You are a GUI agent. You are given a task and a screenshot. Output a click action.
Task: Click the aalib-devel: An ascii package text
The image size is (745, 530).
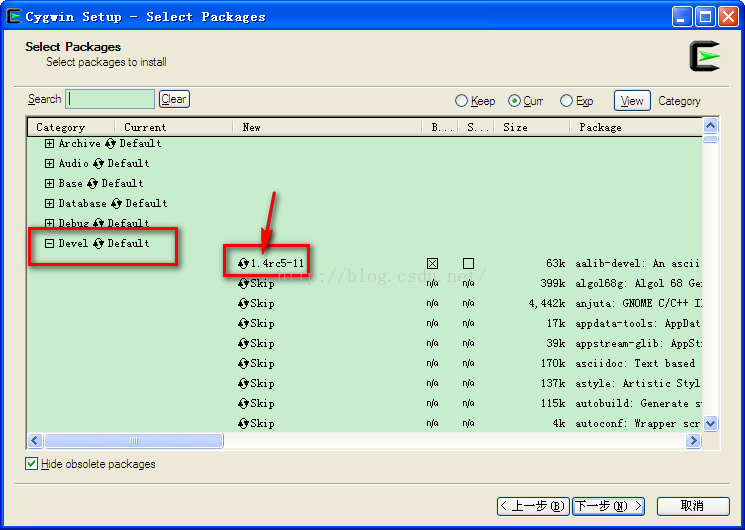tap(638, 263)
